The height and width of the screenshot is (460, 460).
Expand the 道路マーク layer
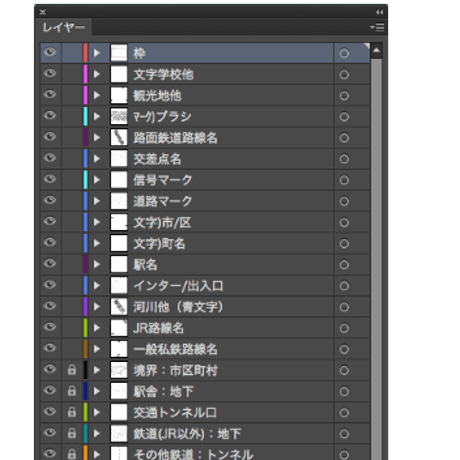(x=97, y=201)
